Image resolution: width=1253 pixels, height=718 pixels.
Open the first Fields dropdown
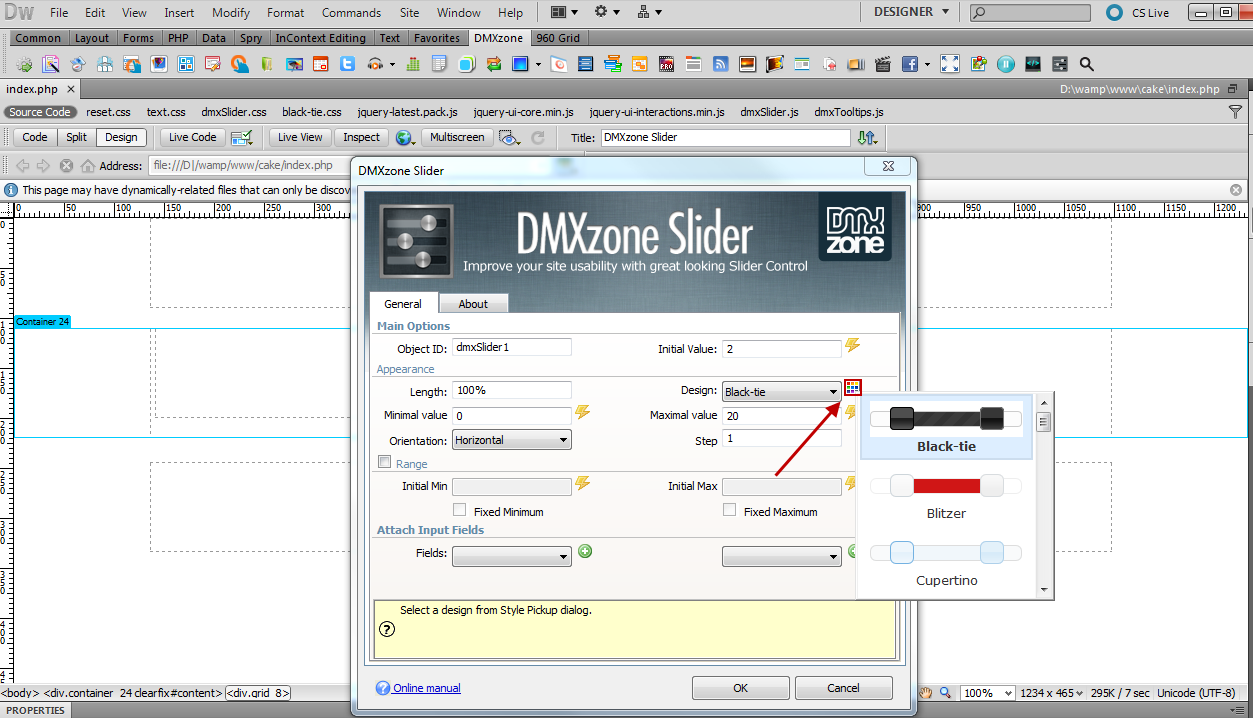coord(511,557)
